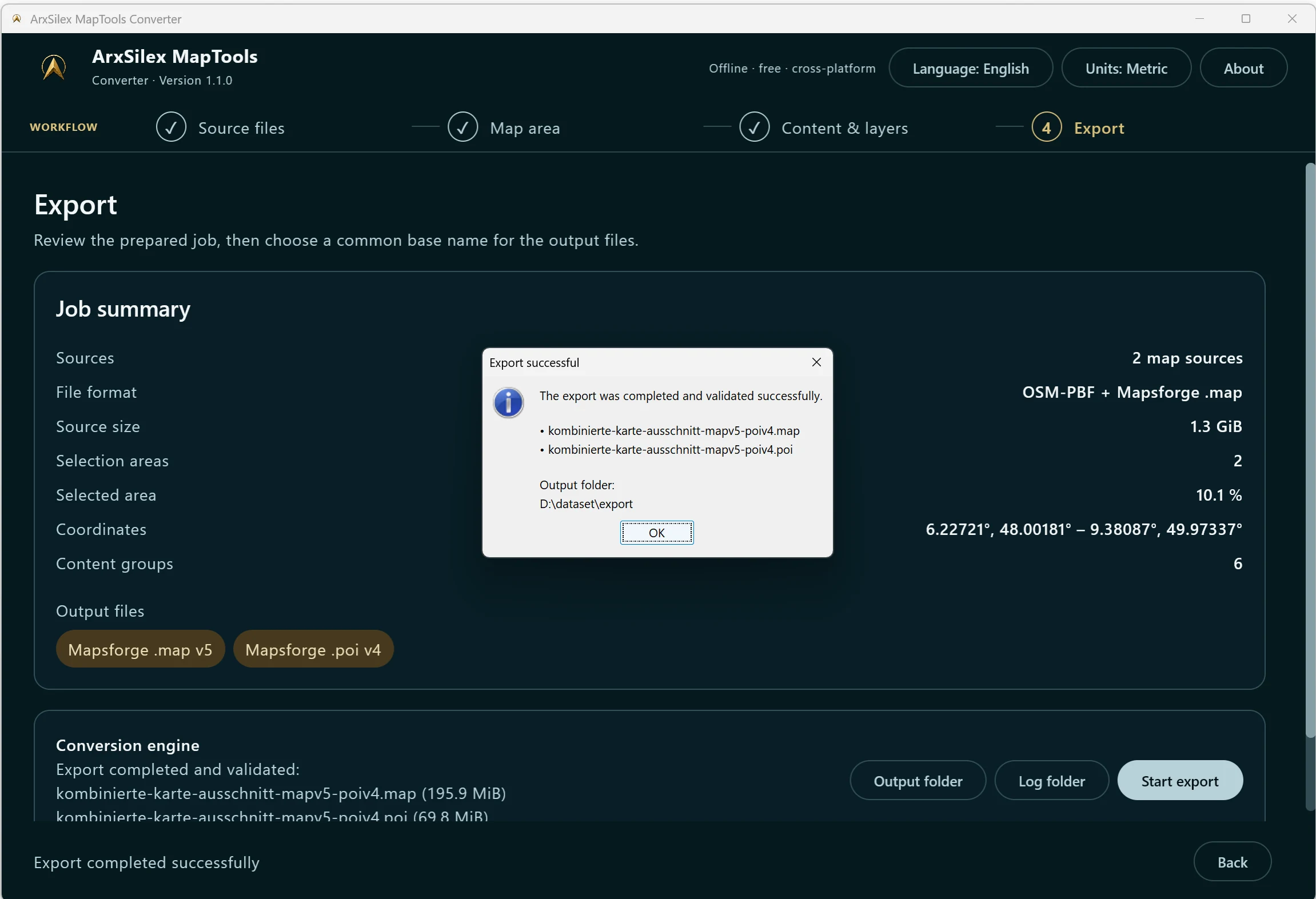Open the About dialog
Viewport: 1316px width, 899px height.
[1243, 68]
